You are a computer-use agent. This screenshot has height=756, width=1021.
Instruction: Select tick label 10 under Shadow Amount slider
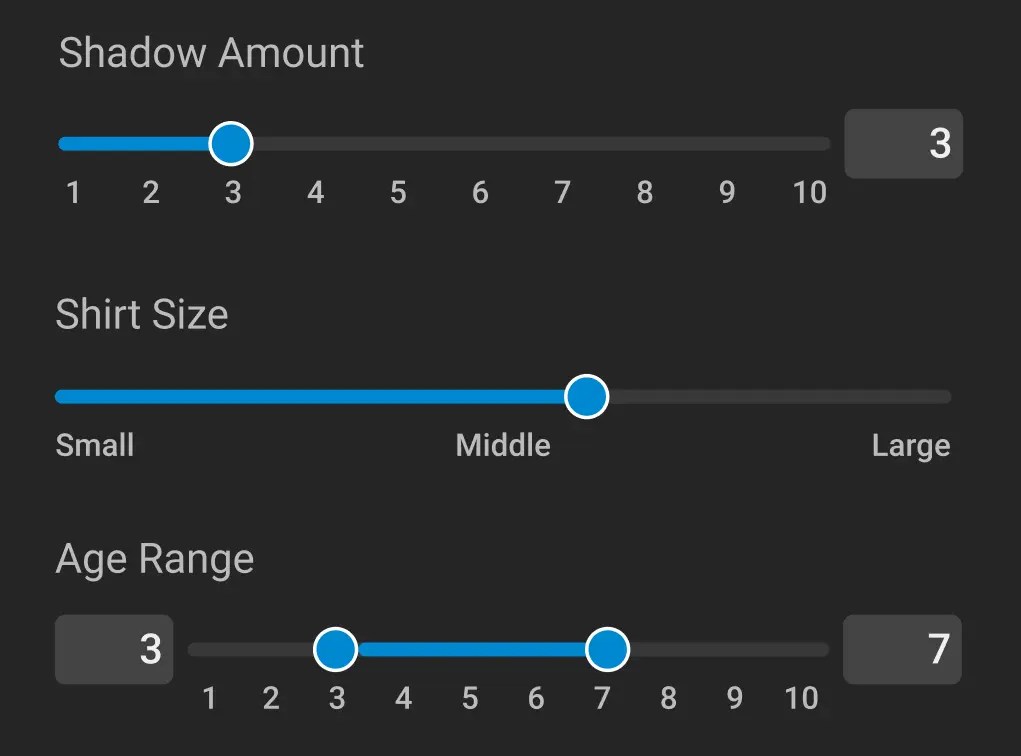[809, 193]
